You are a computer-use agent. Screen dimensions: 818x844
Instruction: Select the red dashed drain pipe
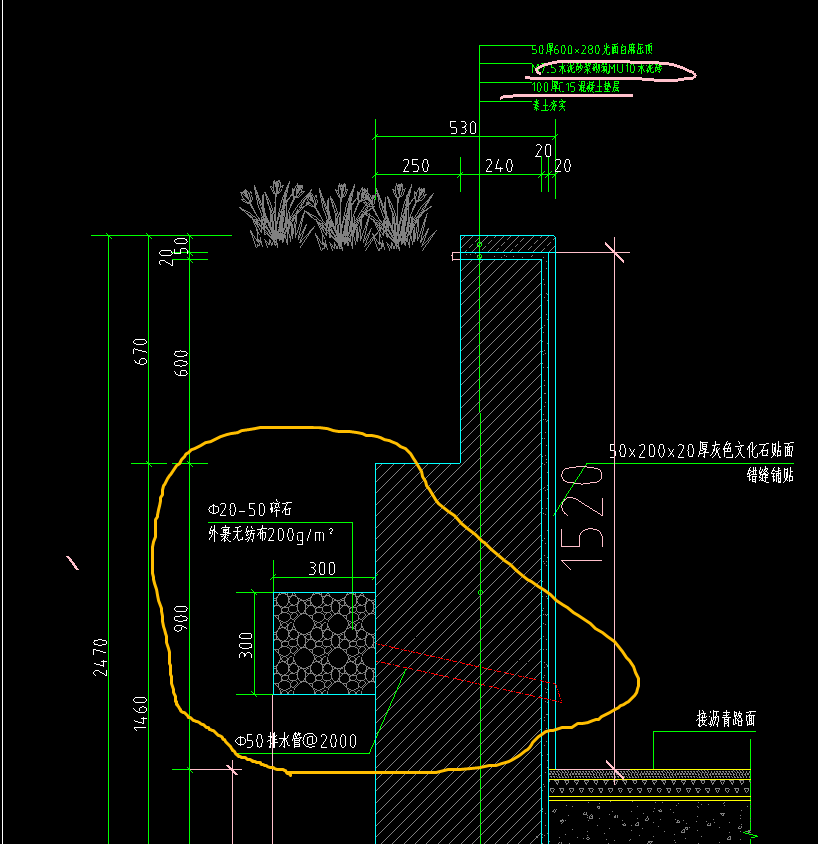tap(469, 673)
